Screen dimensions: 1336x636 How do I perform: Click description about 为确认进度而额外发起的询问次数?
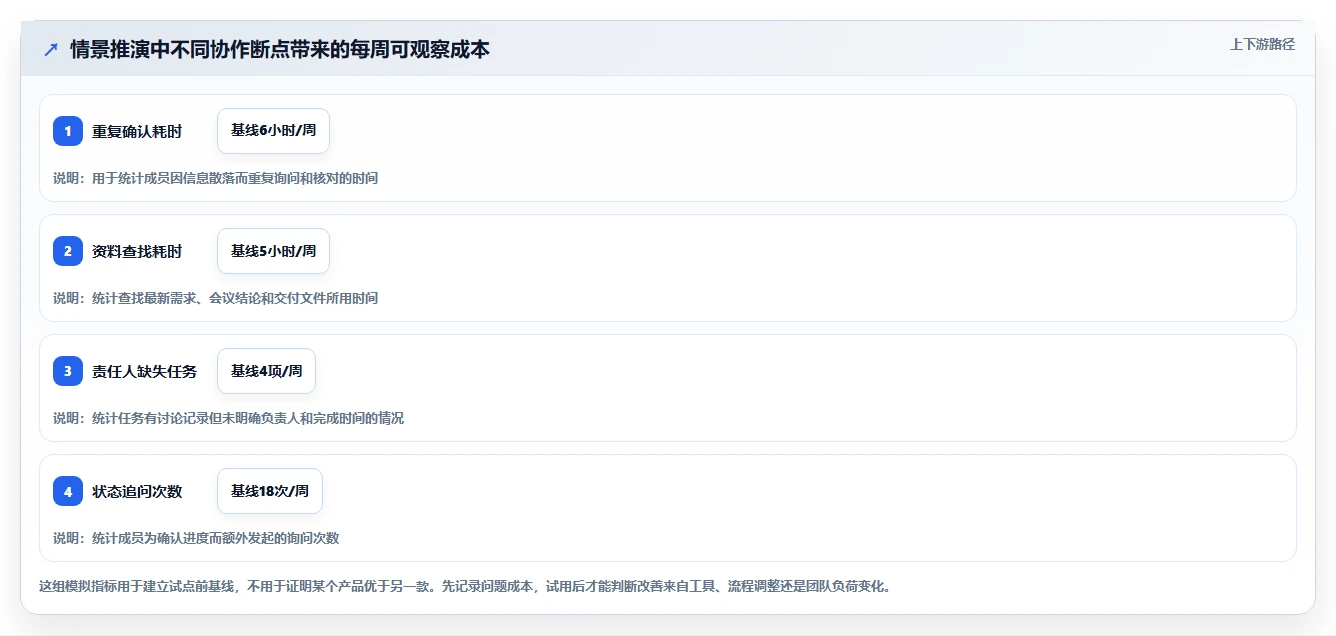click(x=196, y=538)
